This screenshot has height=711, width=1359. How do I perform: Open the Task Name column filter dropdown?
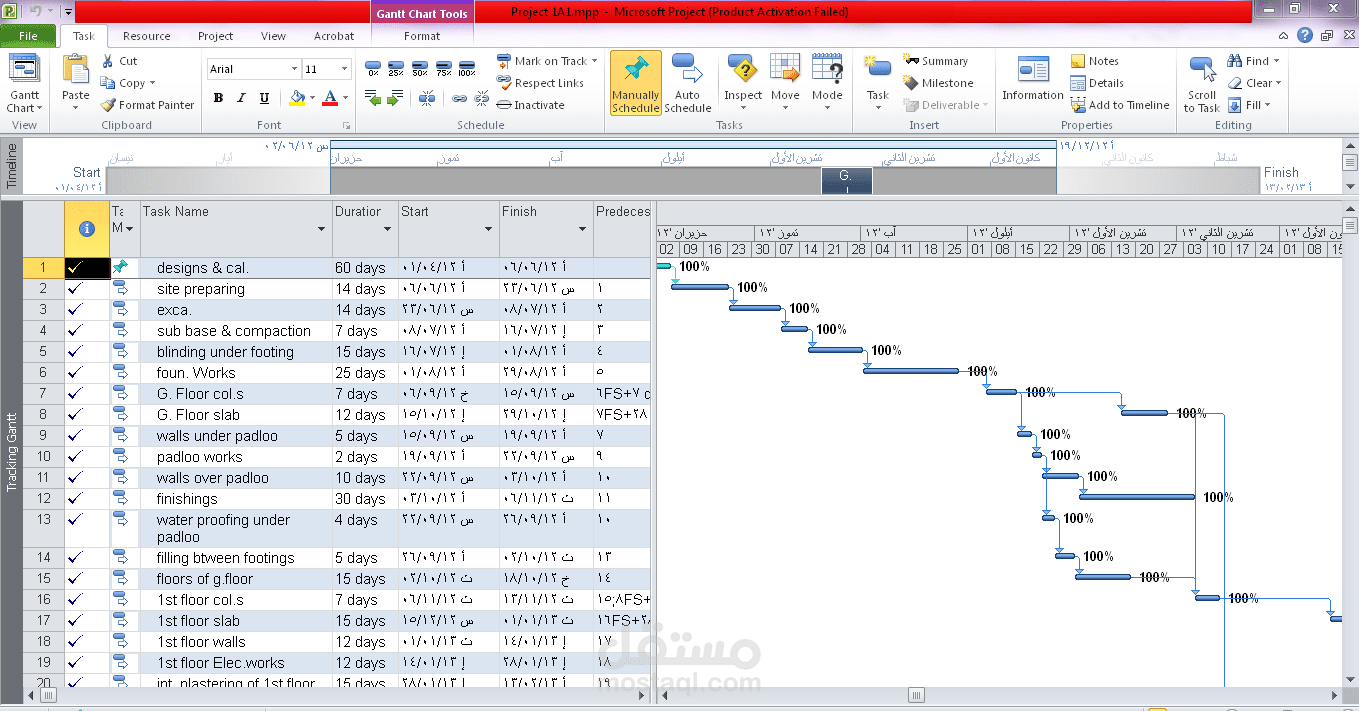[x=322, y=229]
